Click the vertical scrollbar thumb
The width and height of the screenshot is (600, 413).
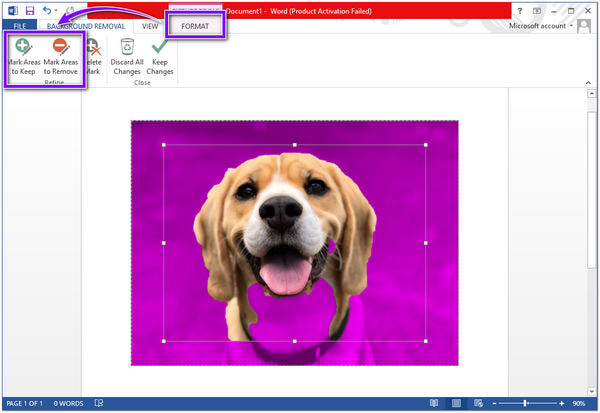pyautogui.click(x=592, y=189)
